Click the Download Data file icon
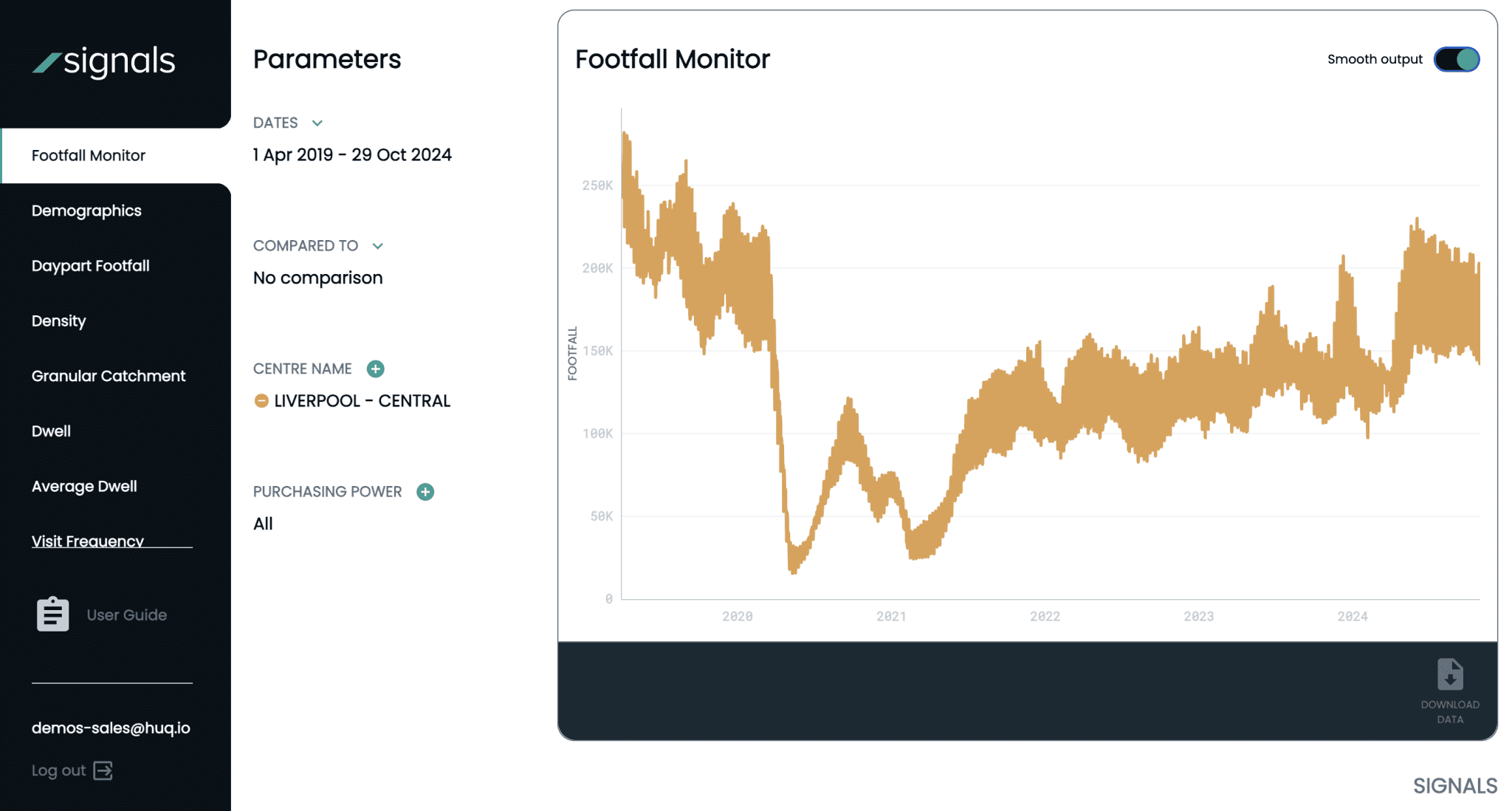Image resolution: width=1512 pixels, height=811 pixels. (x=1450, y=674)
